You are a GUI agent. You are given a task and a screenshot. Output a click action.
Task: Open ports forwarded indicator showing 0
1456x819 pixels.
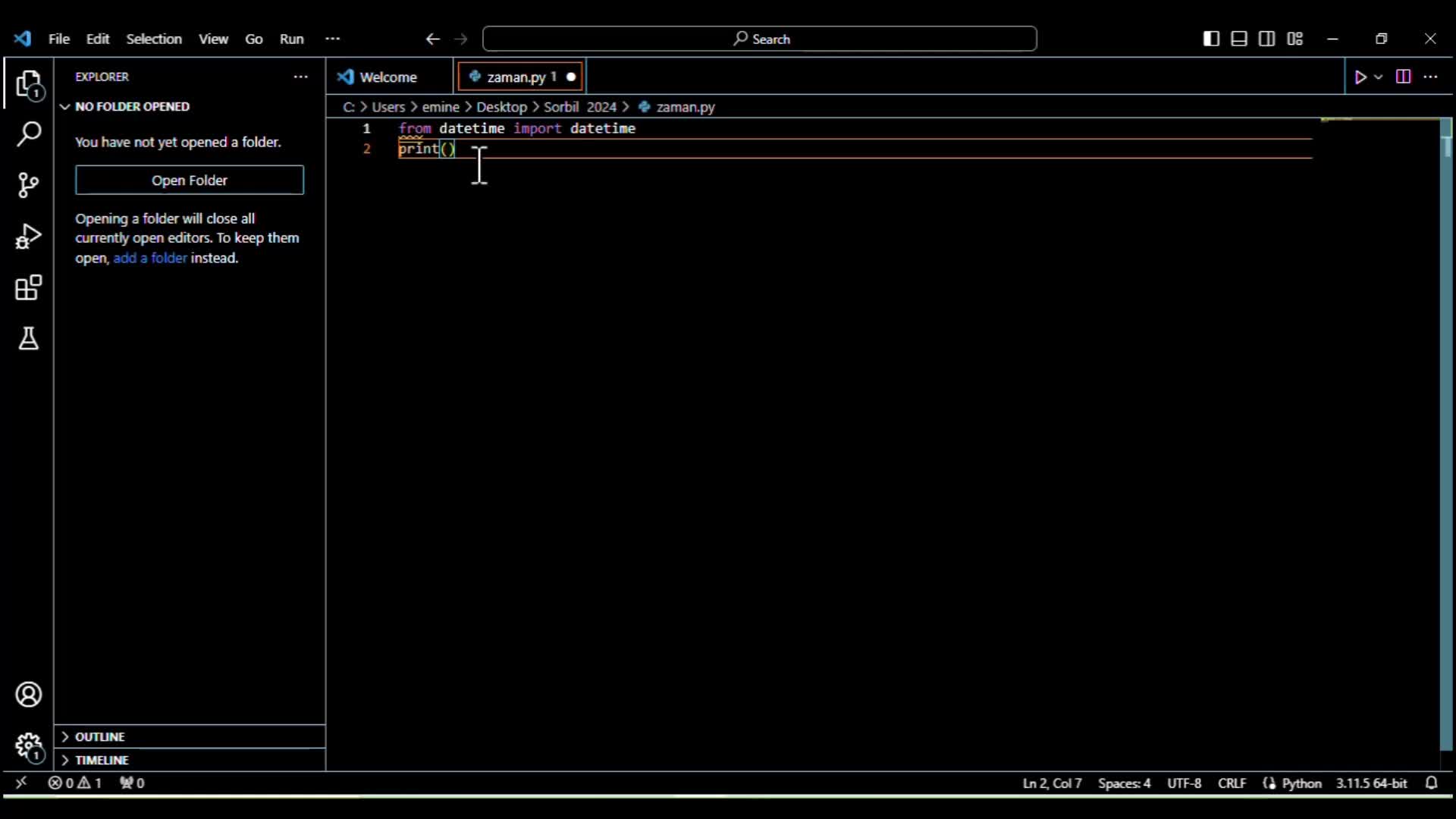(x=132, y=783)
